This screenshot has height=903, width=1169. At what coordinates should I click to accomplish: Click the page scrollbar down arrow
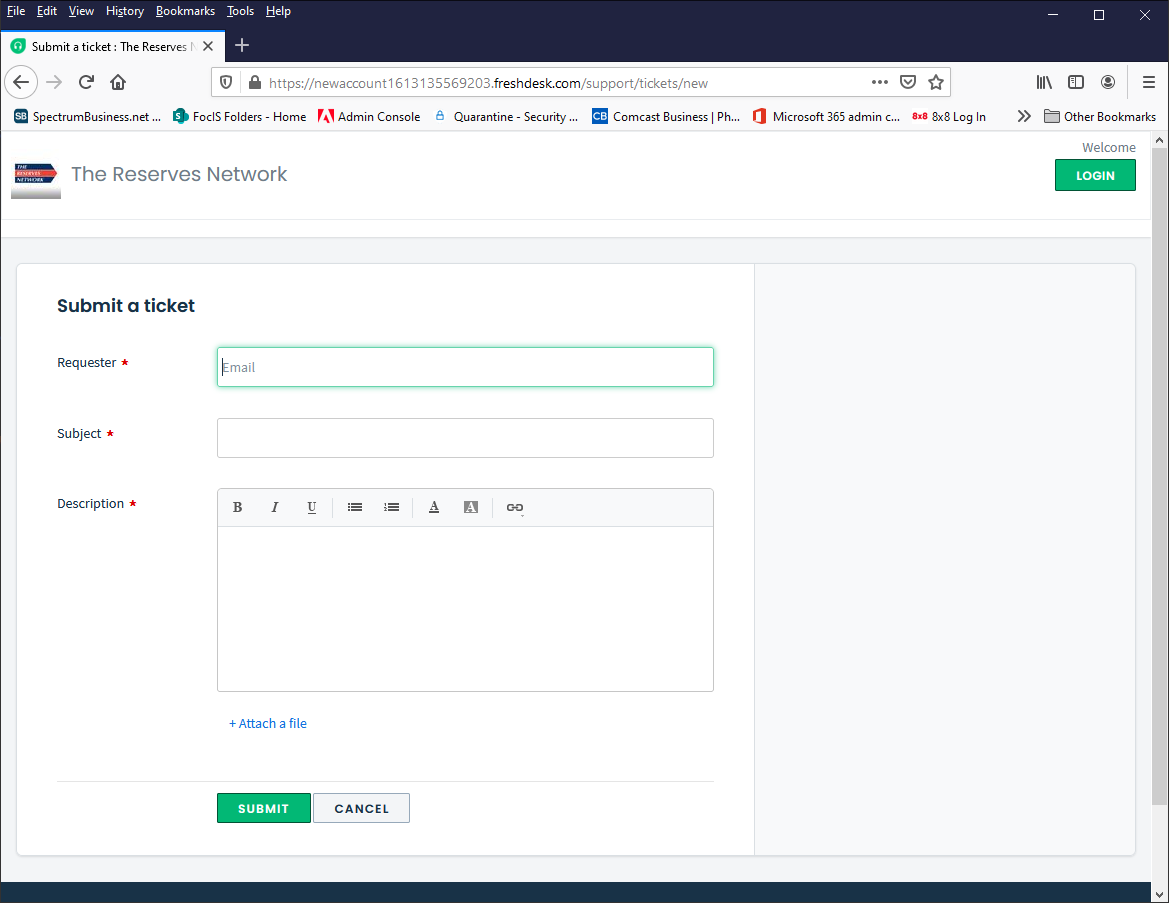pos(1159,894)
